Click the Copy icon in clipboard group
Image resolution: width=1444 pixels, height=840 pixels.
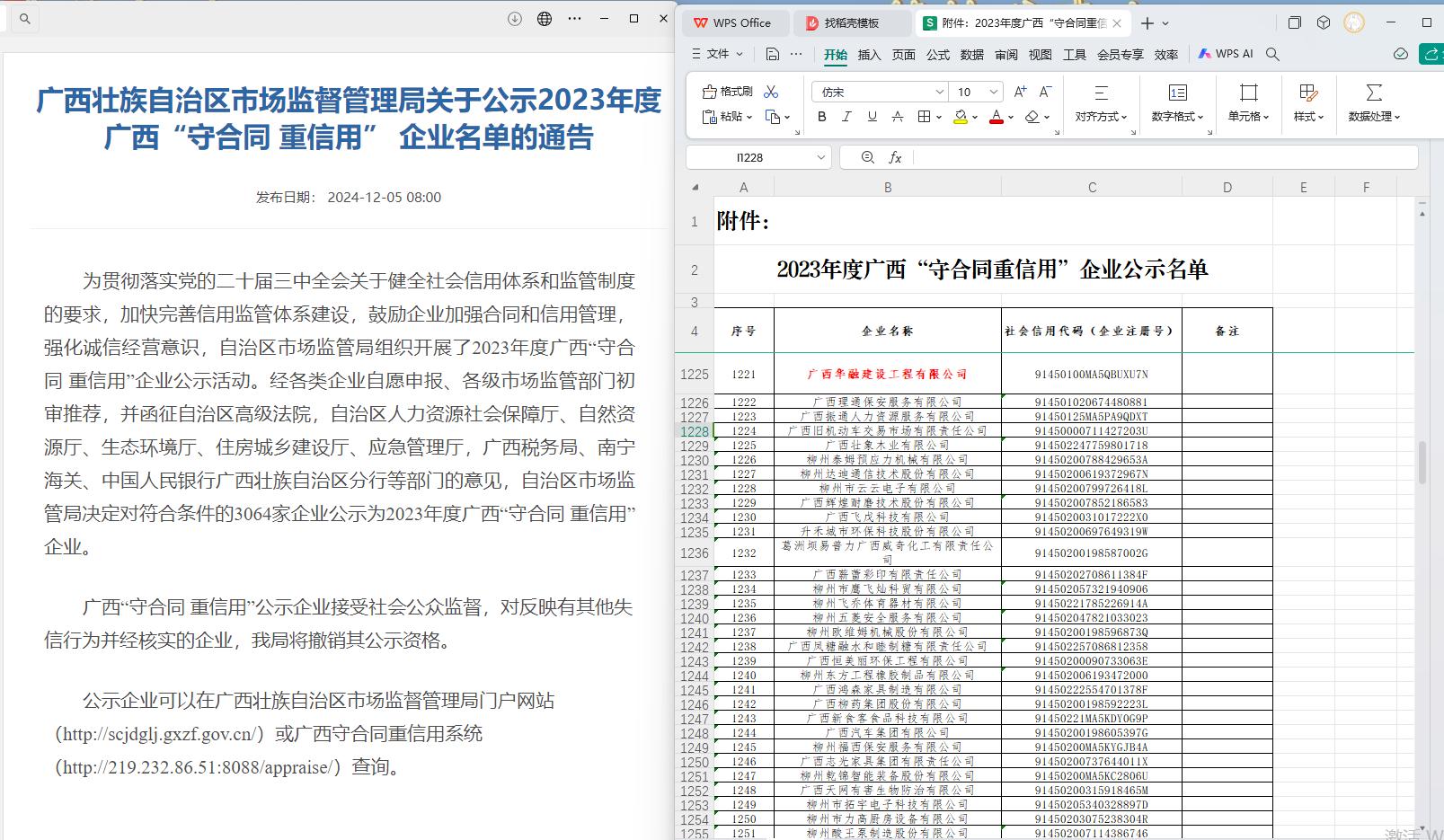pyautogui.click(x=773, y=117)
